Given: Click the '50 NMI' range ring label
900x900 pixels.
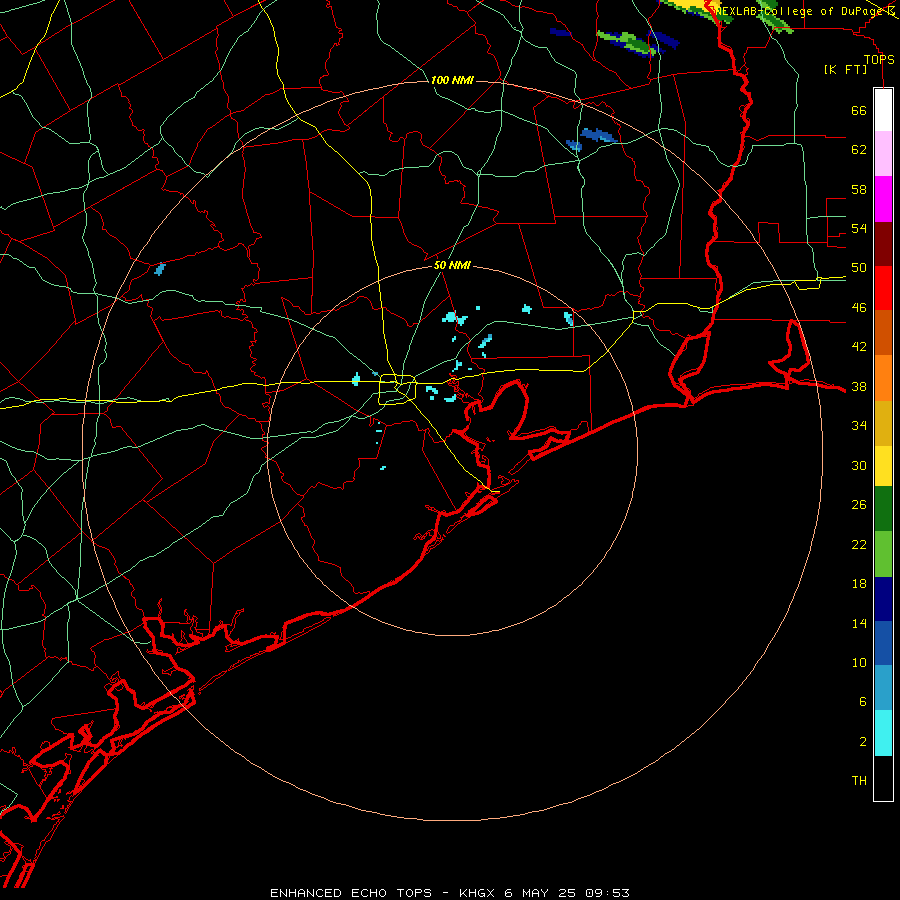Looking at the screenshot, I should tap(452, 265).
